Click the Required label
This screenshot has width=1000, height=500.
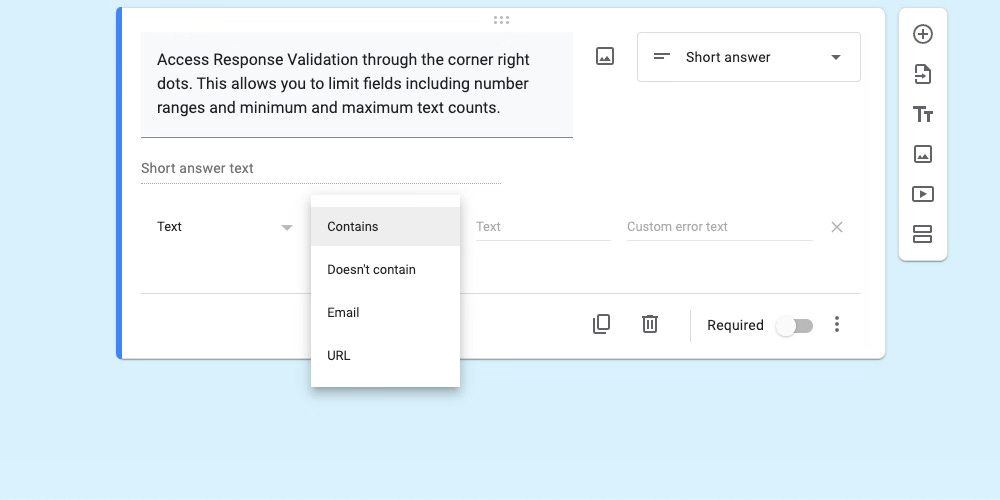(x=735, y=325)
